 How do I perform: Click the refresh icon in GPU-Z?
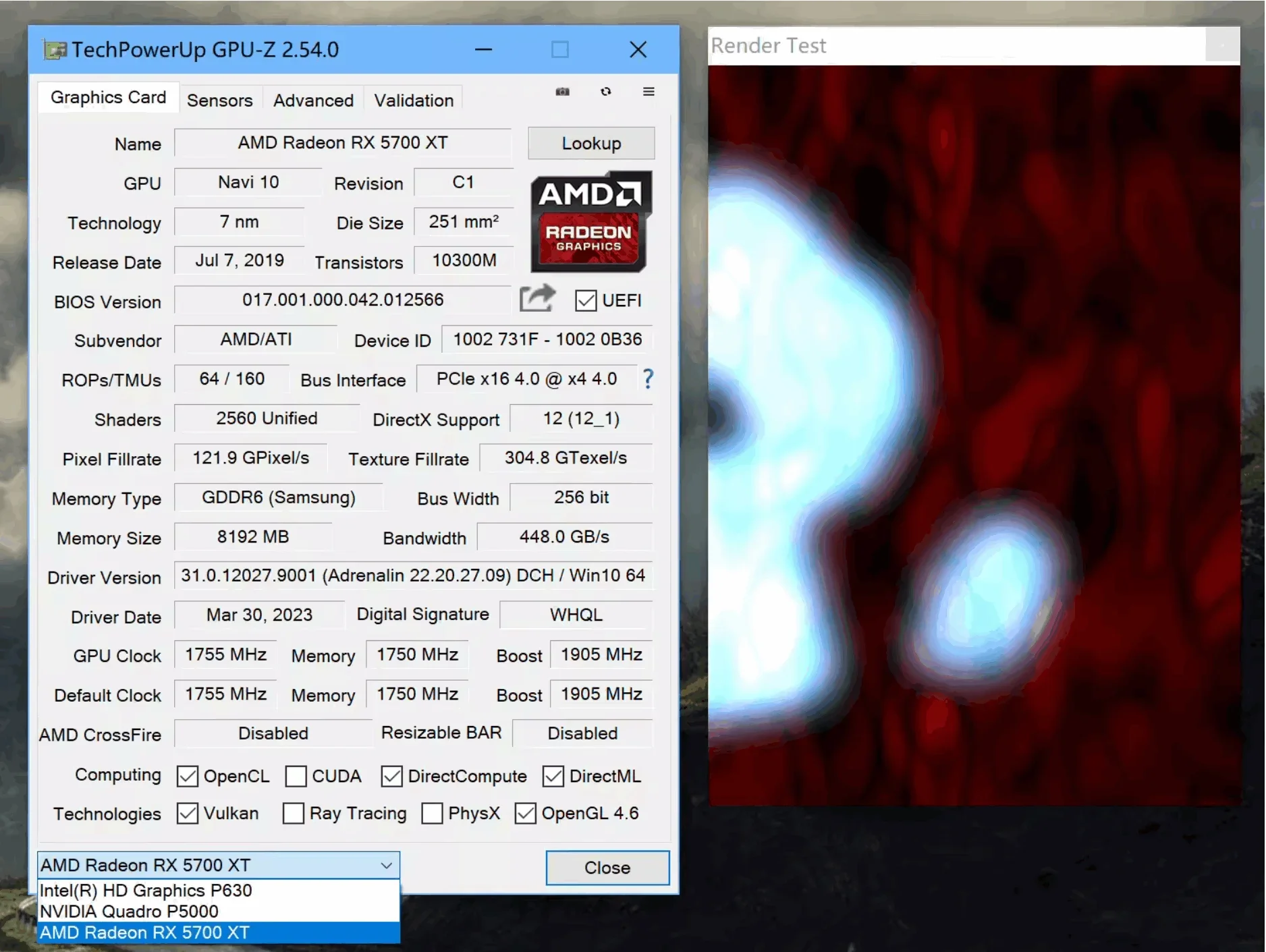605,92
